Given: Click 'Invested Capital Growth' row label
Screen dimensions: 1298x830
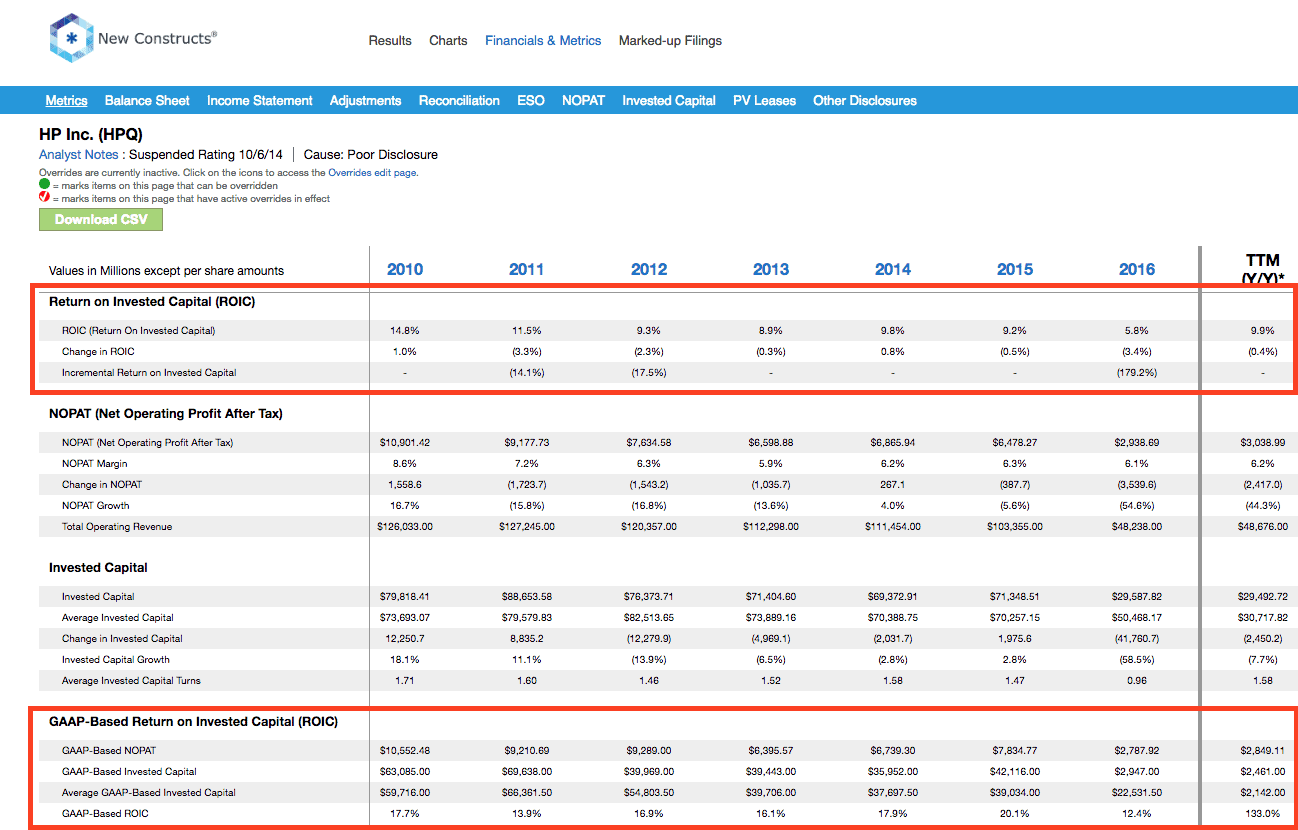Looking at the screenshot, I should (x=116, y=659).
